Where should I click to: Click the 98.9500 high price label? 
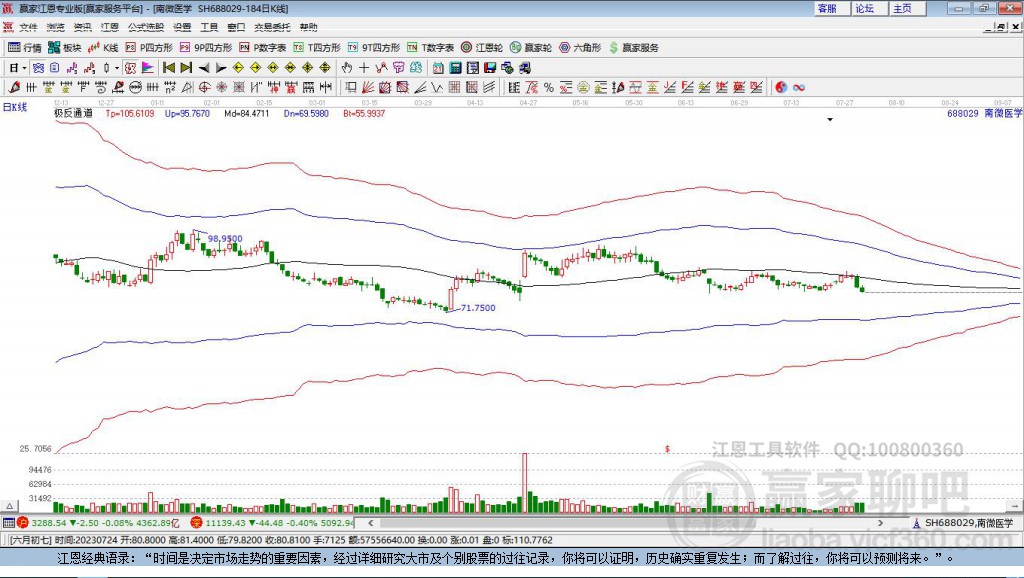[x=225, y=239]
